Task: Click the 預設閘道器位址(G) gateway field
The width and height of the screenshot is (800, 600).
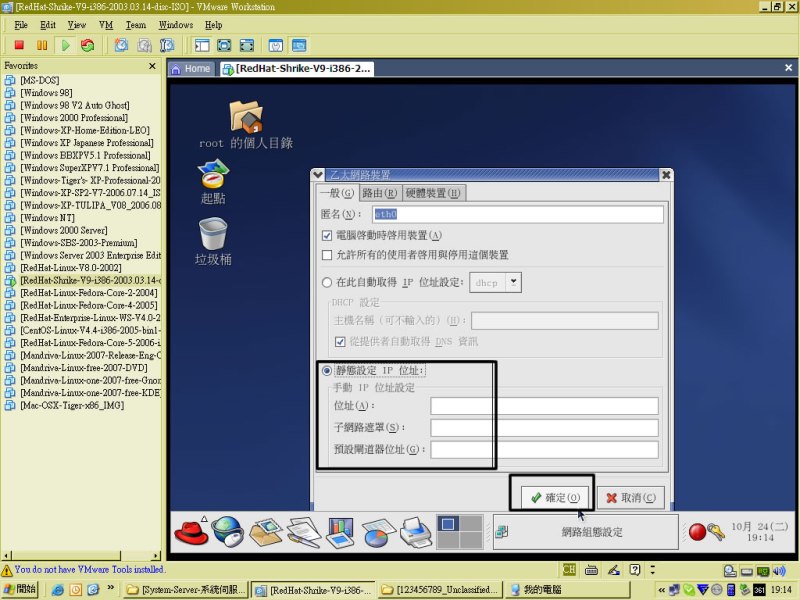Action: [x=544, y=449]
